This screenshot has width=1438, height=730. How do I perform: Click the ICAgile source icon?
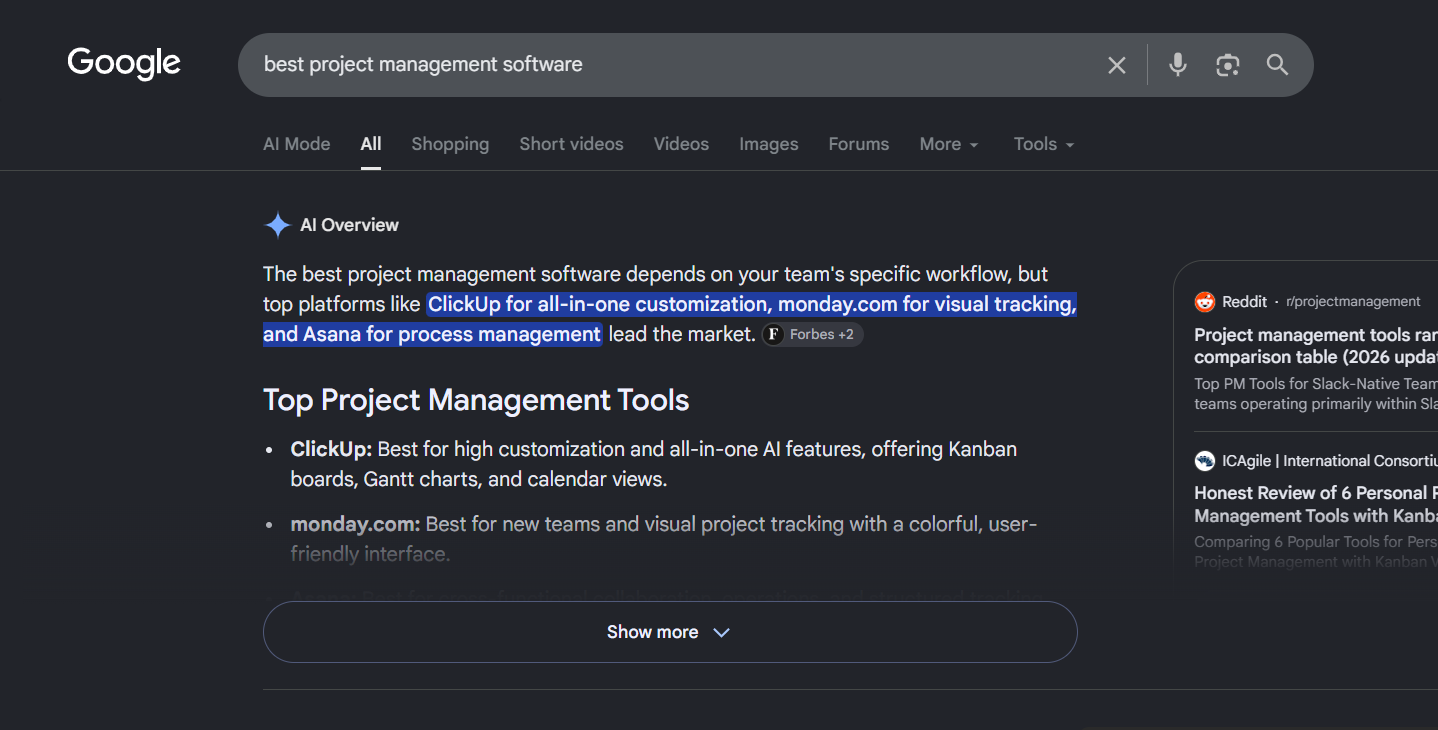click(1205, 461)
